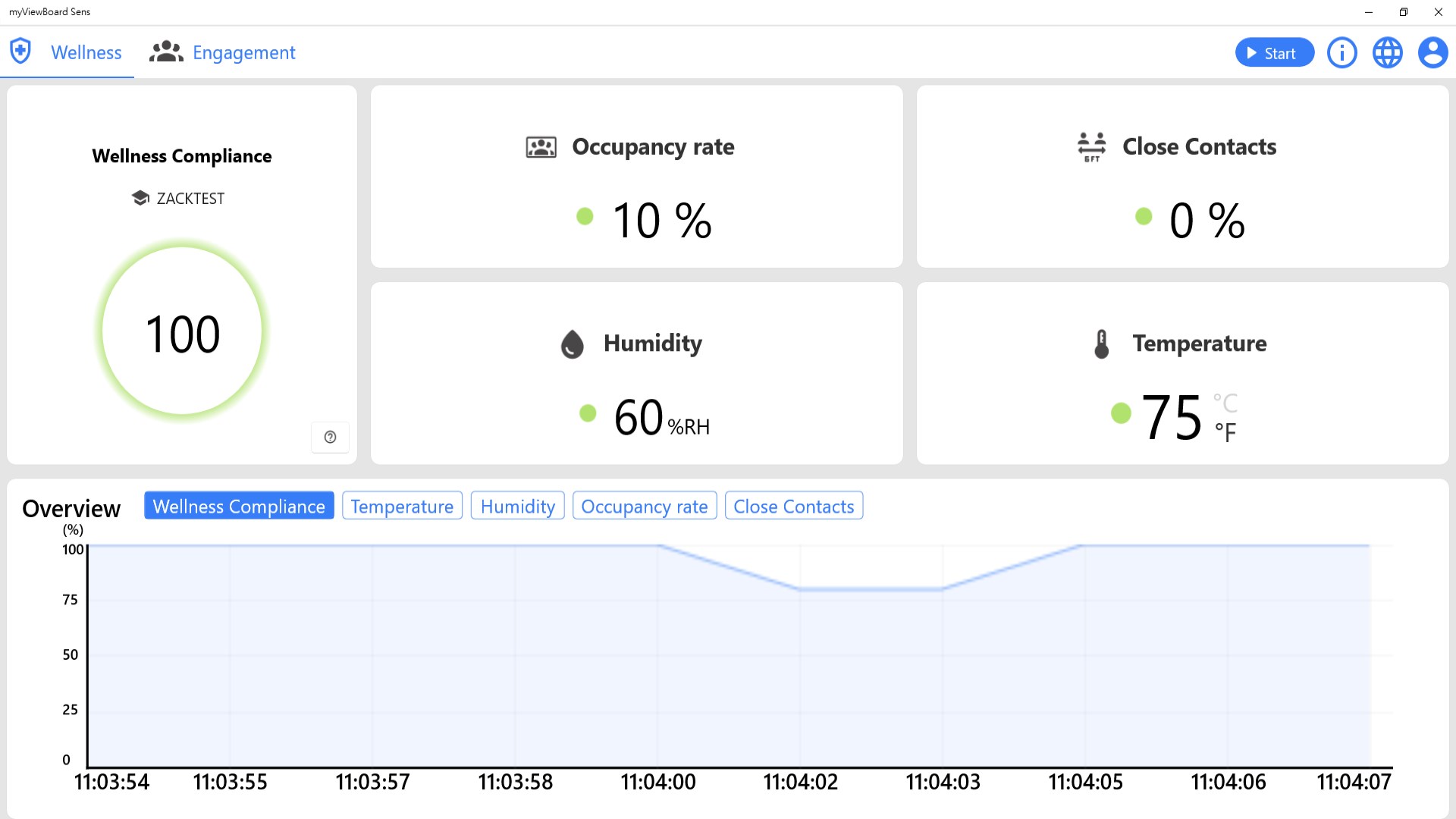
Task: Show Occupancy rate chart in Overview
Action: pos(644,506)
